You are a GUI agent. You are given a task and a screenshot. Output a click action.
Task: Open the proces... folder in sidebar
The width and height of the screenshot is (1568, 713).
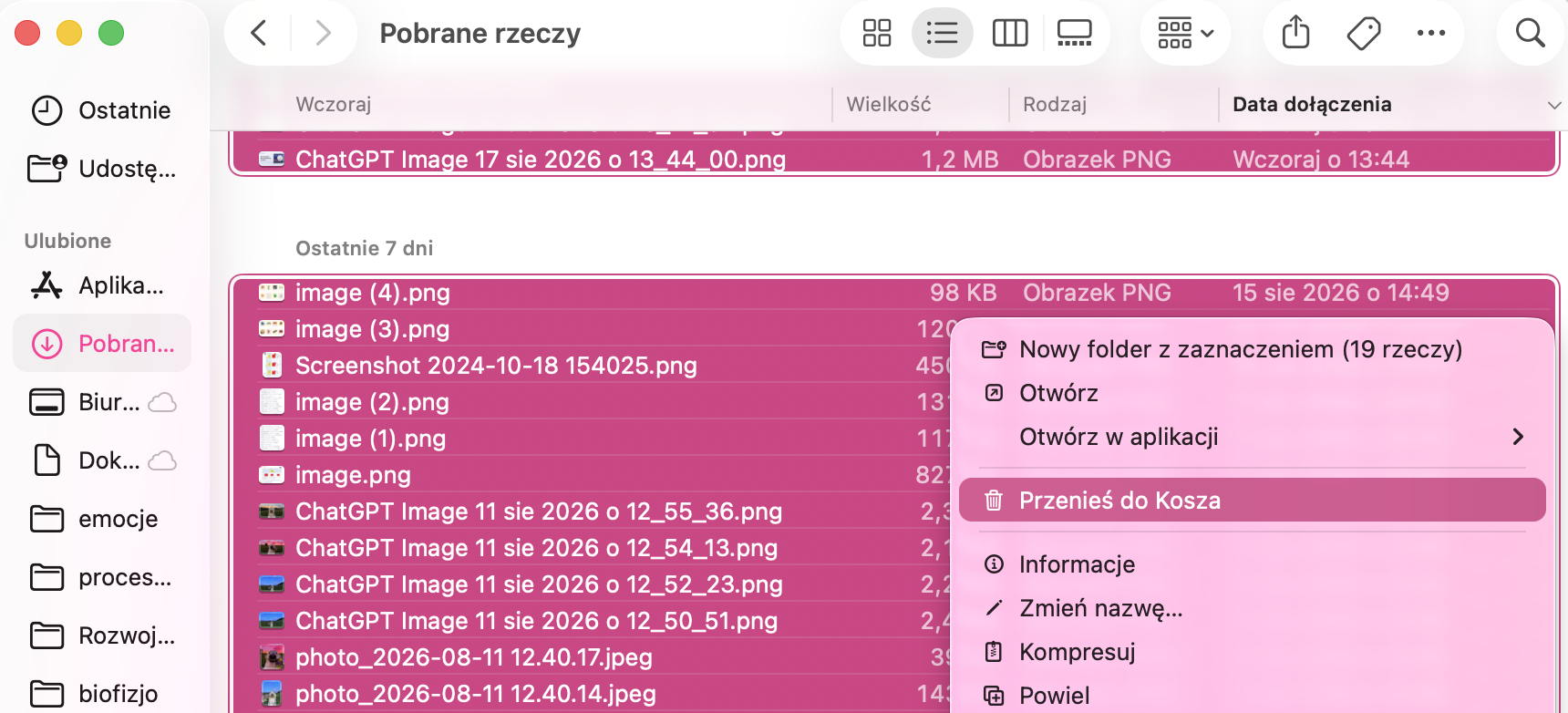click(102, 577)
